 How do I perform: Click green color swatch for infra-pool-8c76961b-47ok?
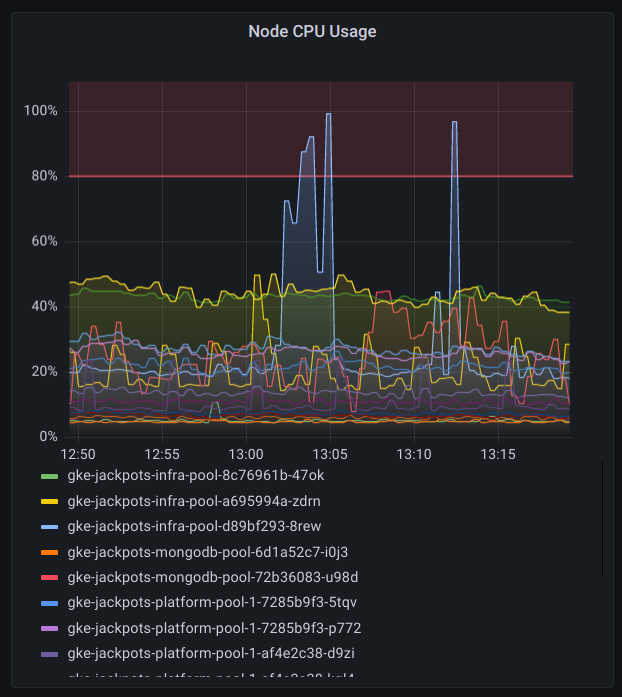[x=49, y=477]
